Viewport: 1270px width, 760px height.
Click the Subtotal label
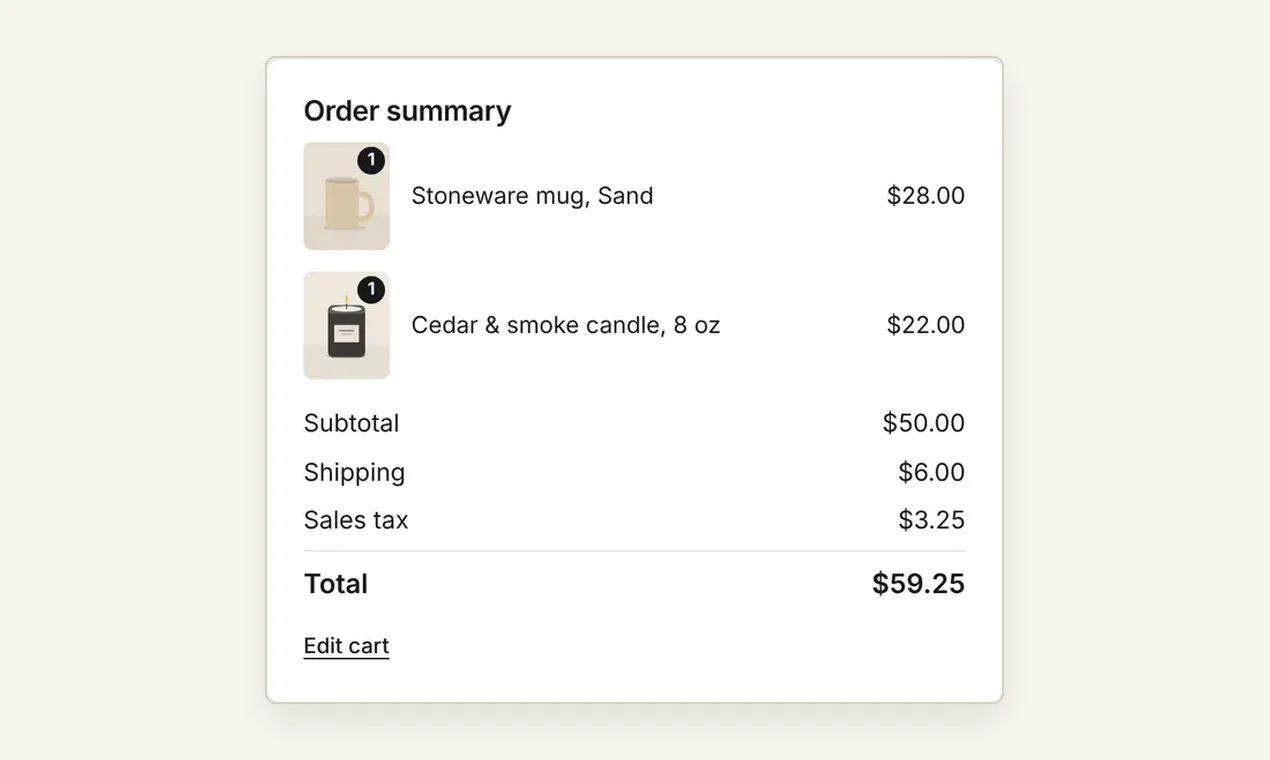click(x=351, y=423)
